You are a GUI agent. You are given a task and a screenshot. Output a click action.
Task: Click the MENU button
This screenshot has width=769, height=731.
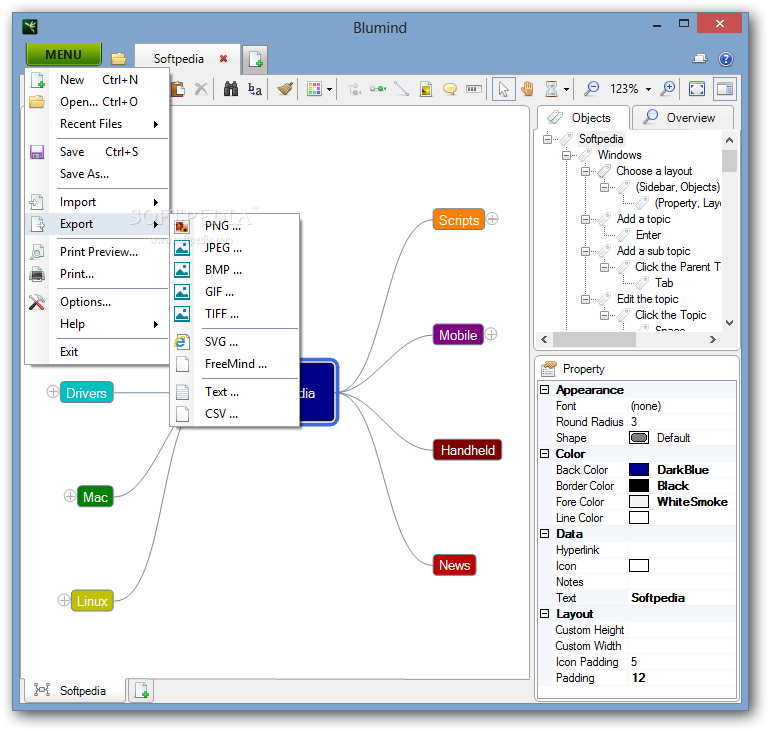[64, 54]
